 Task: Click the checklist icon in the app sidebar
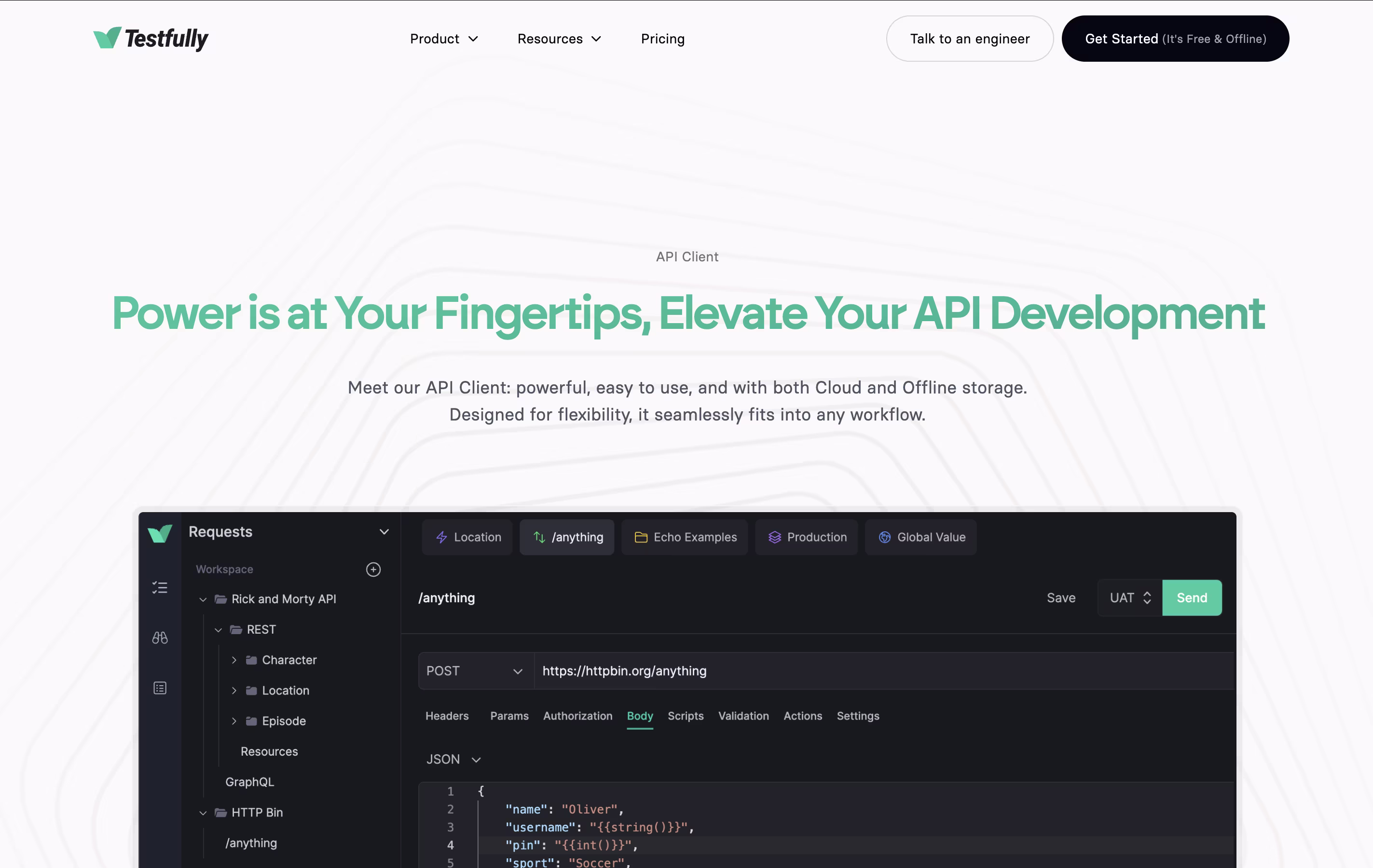tap(160, 588)
